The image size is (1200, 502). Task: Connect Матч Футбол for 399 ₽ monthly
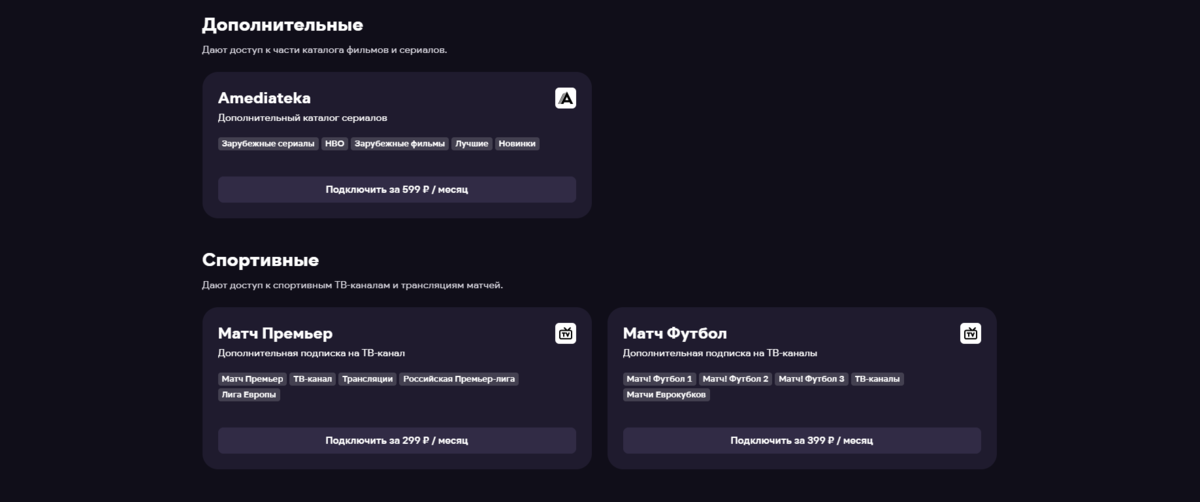[802, 440]
